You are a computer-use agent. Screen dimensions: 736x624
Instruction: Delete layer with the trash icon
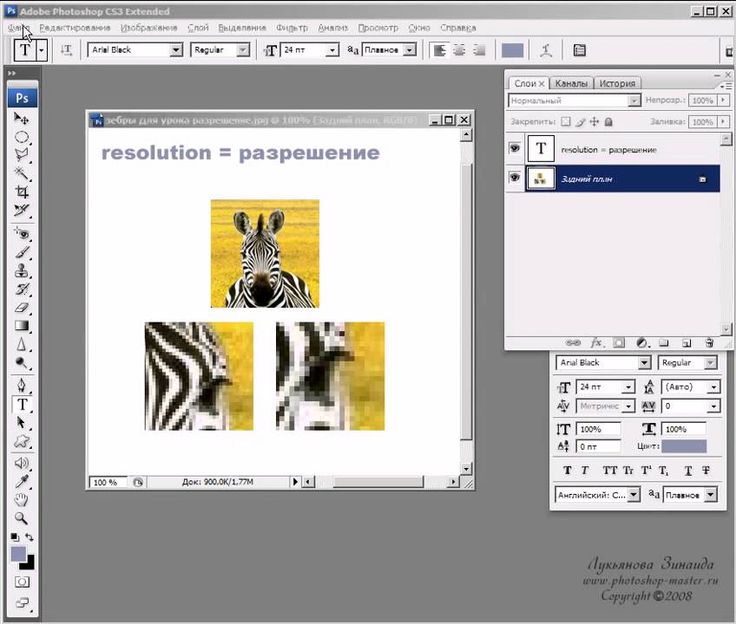pyautogui.click(x=709, y=343)
